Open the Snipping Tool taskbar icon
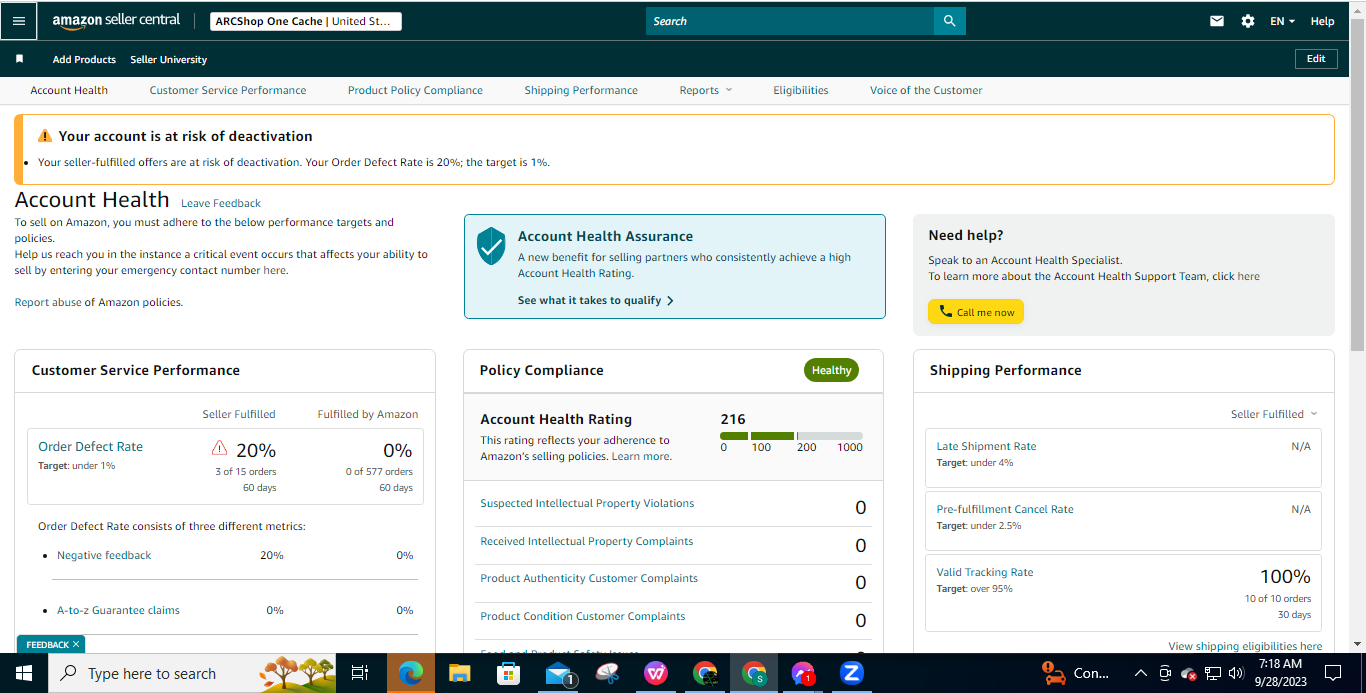The width and height of the screenshot is (1366, 693). click(607, 673)
